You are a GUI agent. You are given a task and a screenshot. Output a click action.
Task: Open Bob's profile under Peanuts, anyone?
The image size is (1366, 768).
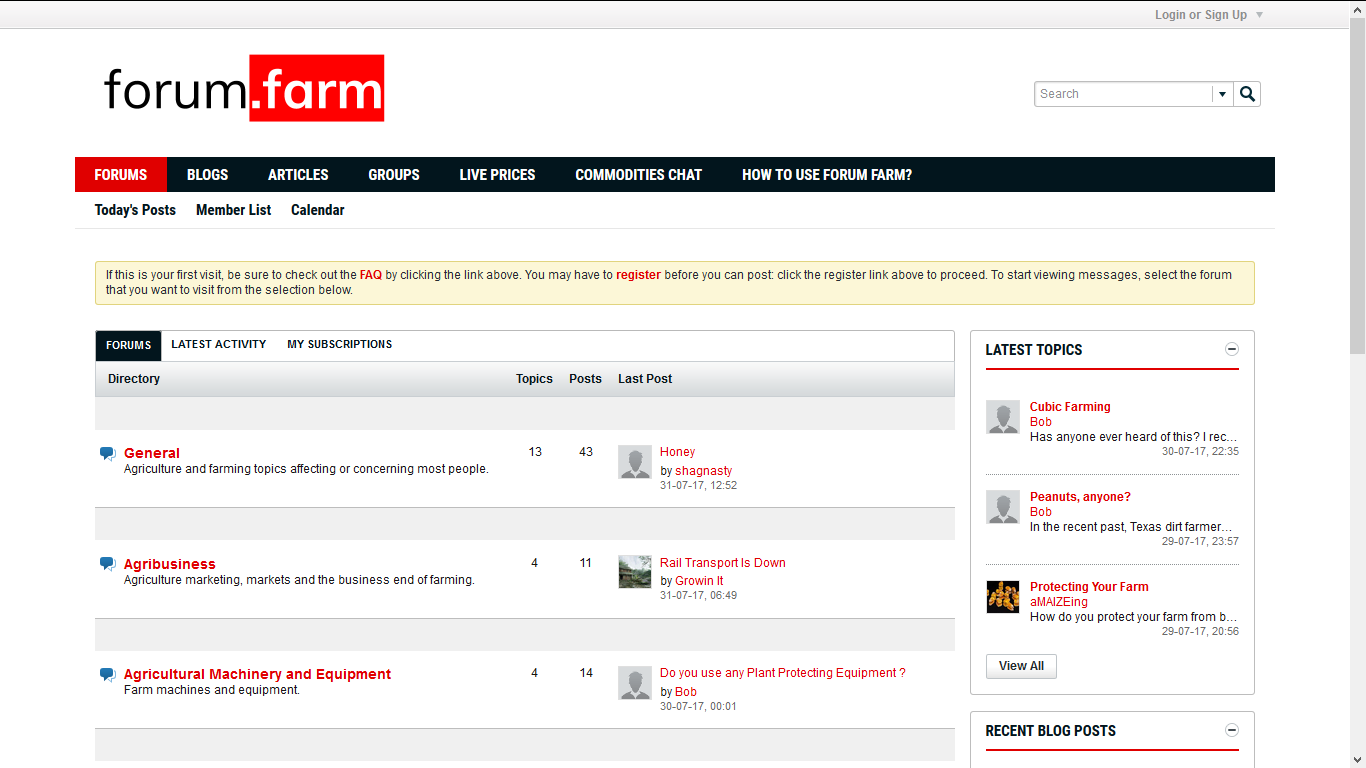click(x=1041, y=512)
